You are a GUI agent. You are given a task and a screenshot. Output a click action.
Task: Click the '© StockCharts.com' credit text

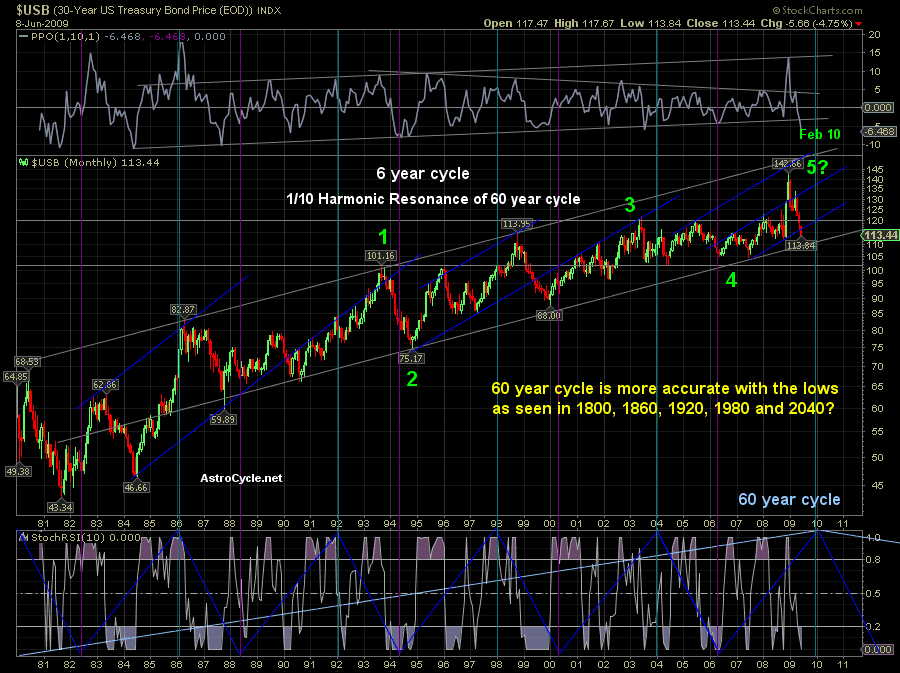(x=817, y=10)
